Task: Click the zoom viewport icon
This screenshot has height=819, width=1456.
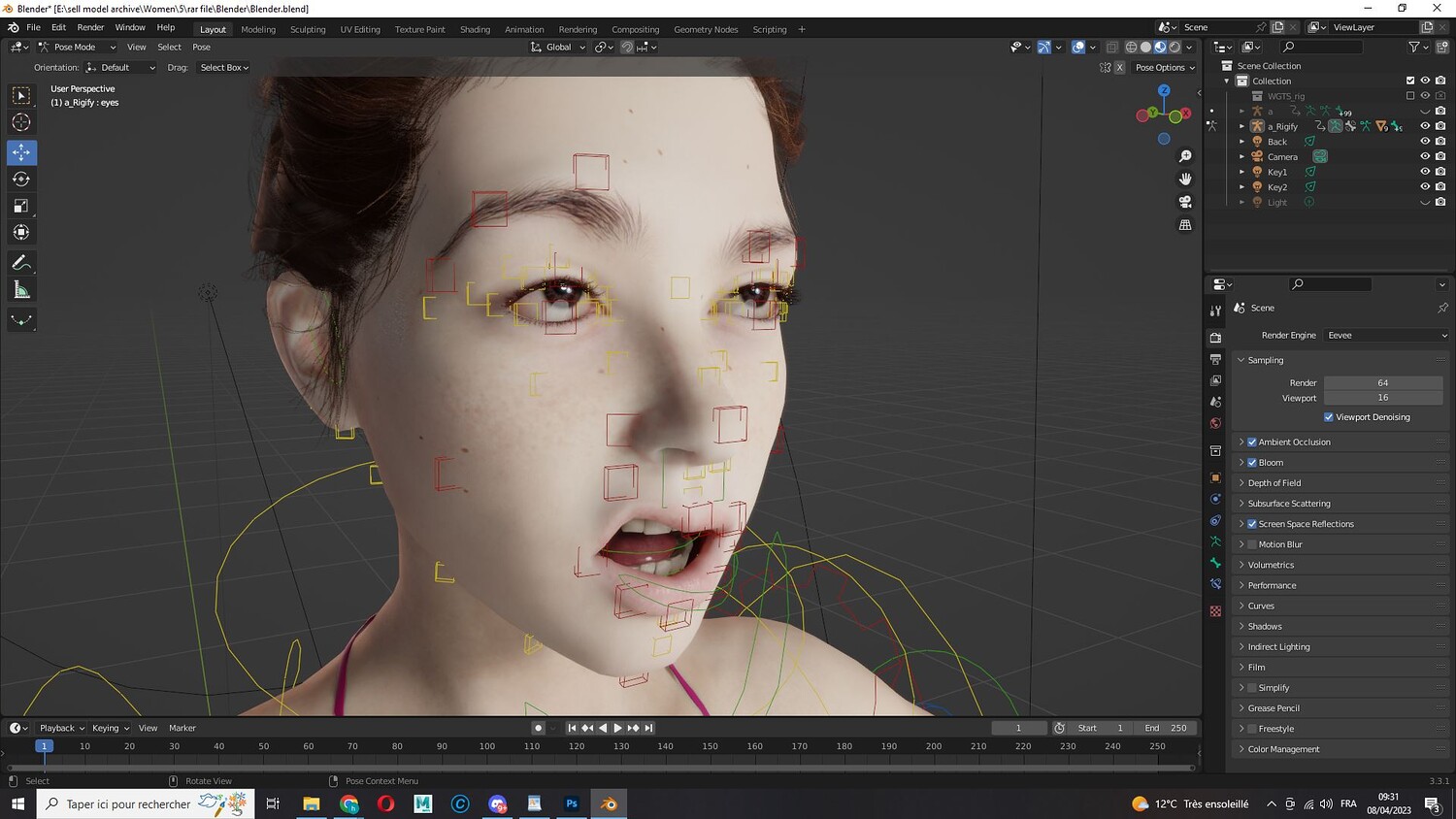Action: pyautogui.click(x=1185, y=156)
